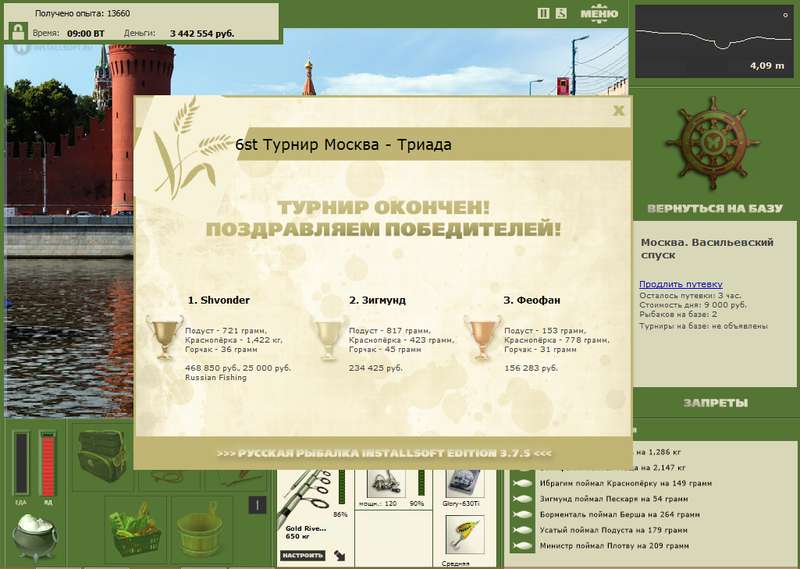
Task: Click log entry Ибрагим поймал Краснопёрку
Action: pyautogui.click(x=626, y=483)
